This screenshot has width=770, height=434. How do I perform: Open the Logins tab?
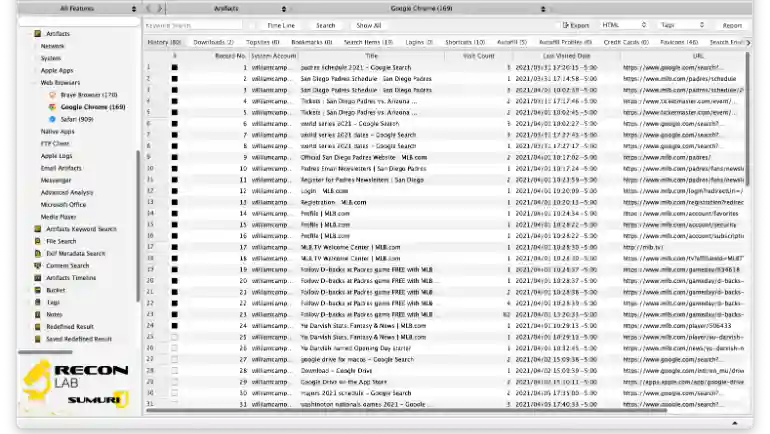[419, 42]
